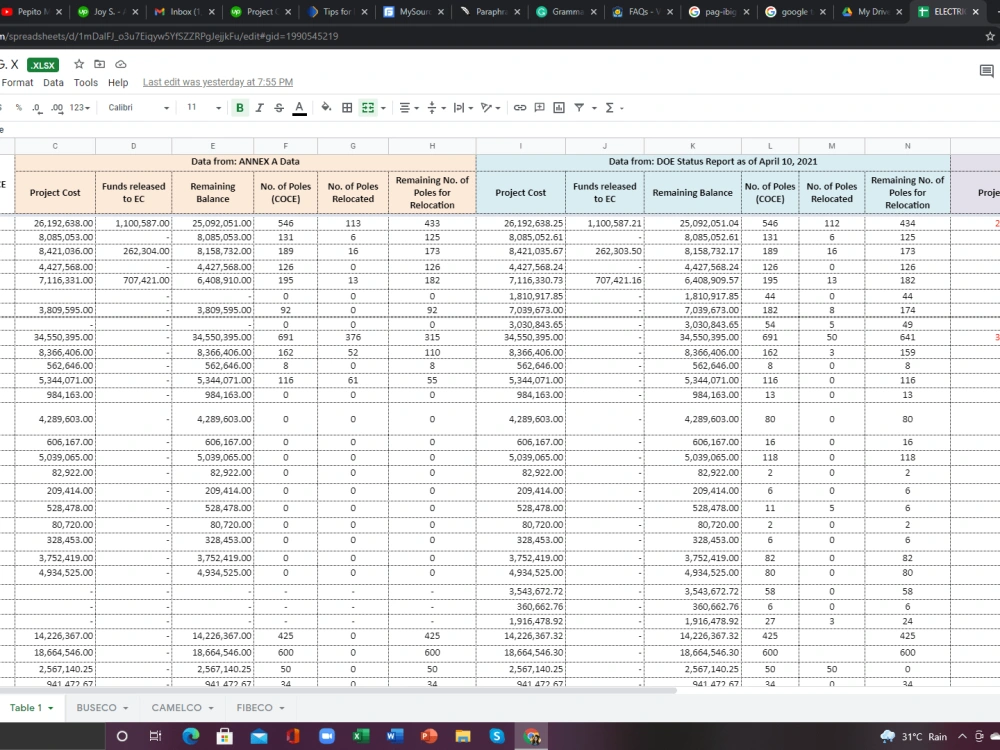1000x750 pixels.
Task: Decrease decimal places
Action: pyautogui.click(x=37, y=108)
